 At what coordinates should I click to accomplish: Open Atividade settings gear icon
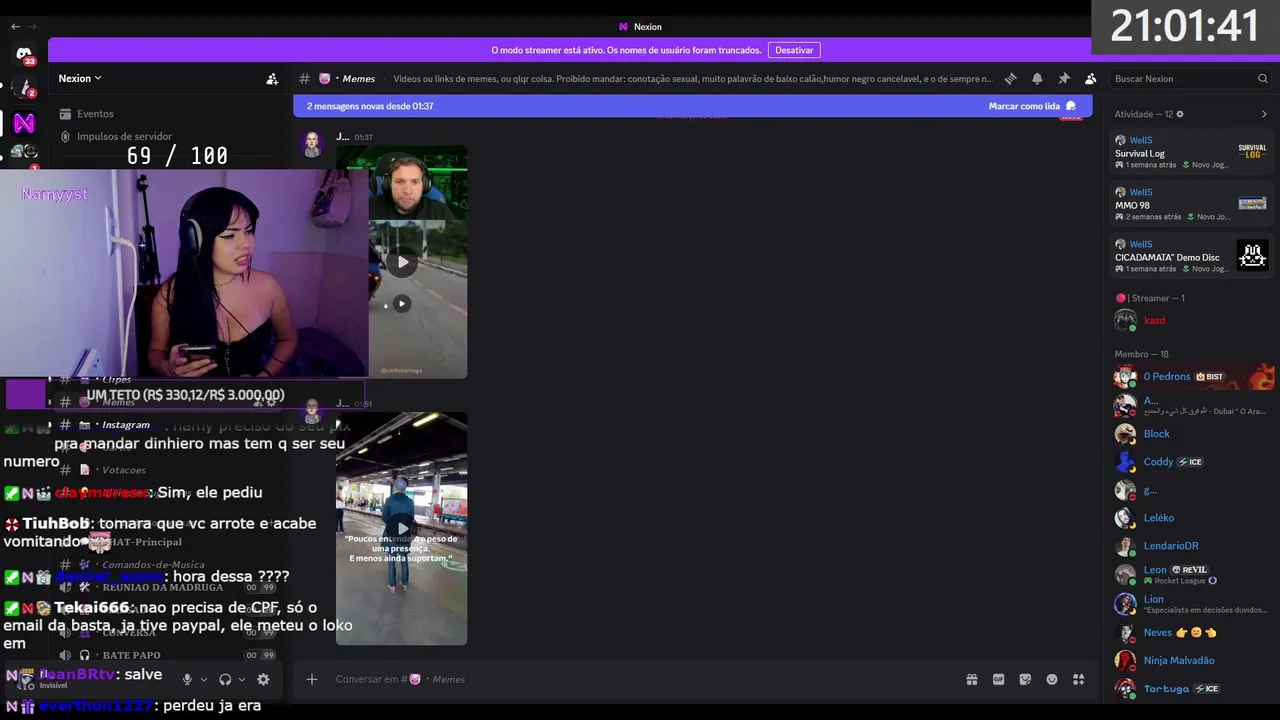(1180, 114)
